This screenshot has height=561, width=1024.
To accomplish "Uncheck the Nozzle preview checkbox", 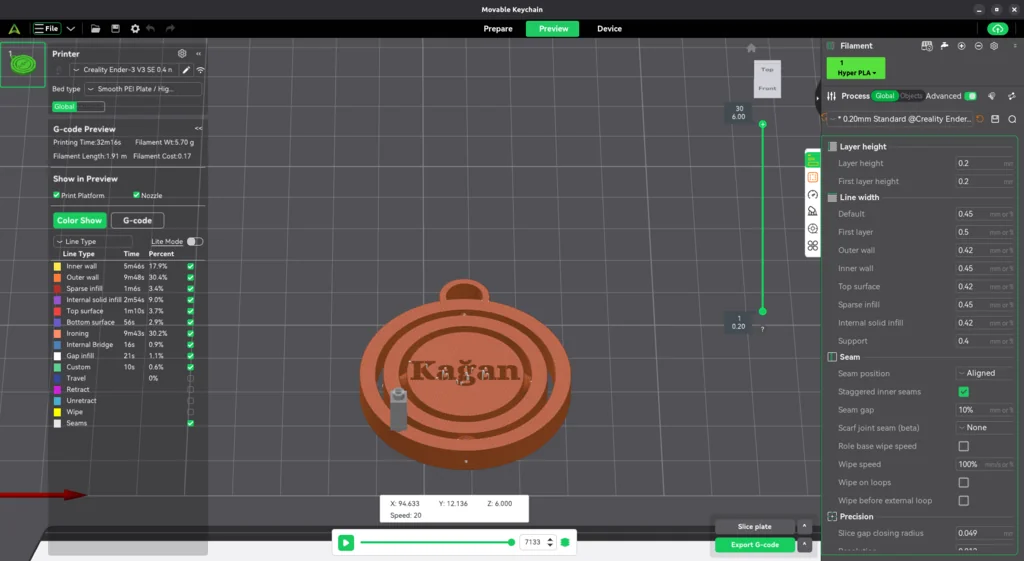I will pyautogui.click(x=136, y=195).
